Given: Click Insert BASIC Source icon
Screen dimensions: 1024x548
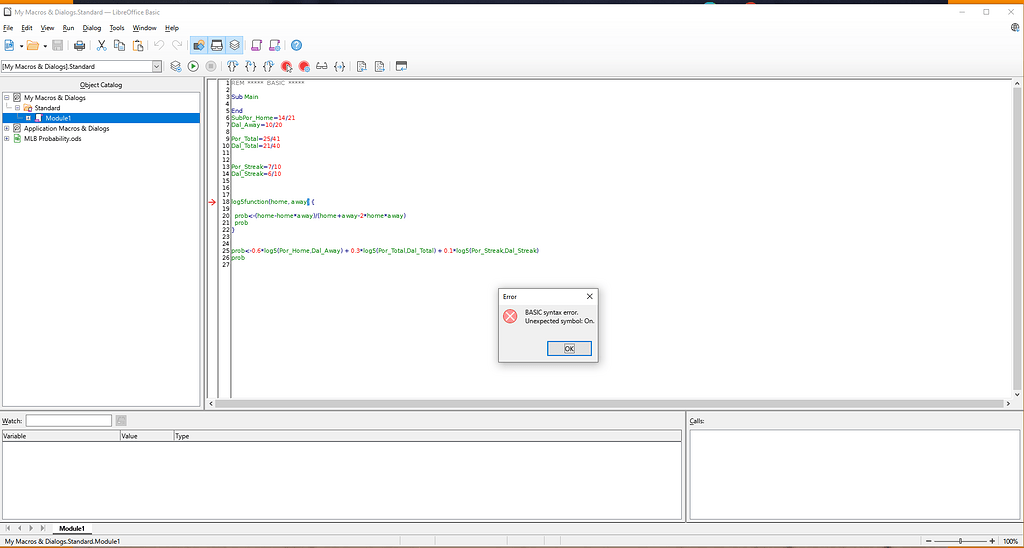Looking at the screenshot, I should [x=361, y=66].
